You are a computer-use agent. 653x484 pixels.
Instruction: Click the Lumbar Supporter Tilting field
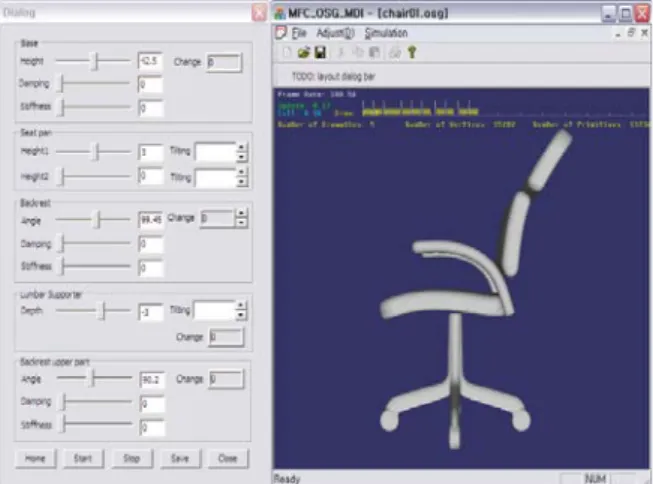pos(214,310)
